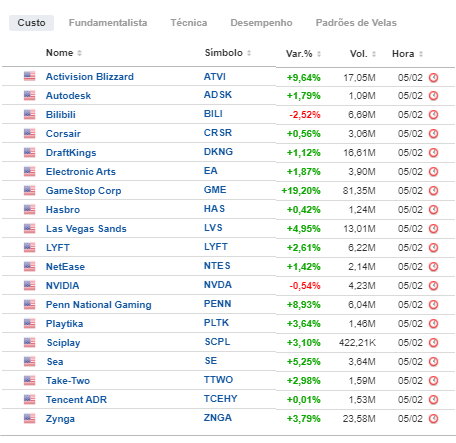Click the CRSR symbol
The width and height of the screenshot is (456, 443).
[x=218, y=133]
